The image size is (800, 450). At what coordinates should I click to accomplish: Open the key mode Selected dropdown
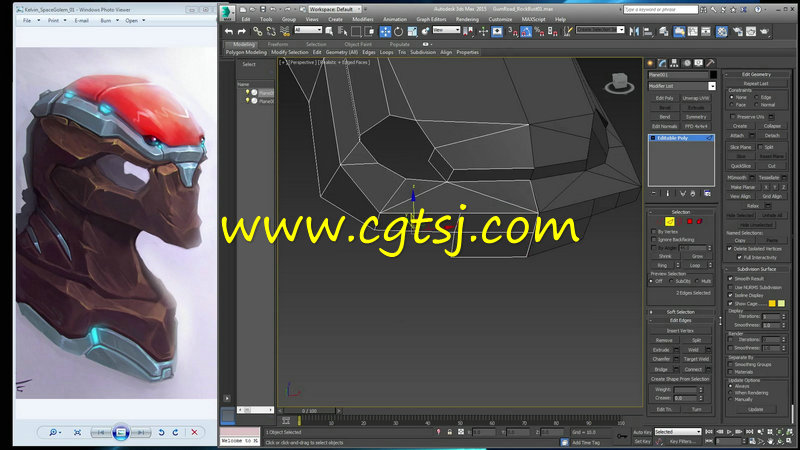678,432
